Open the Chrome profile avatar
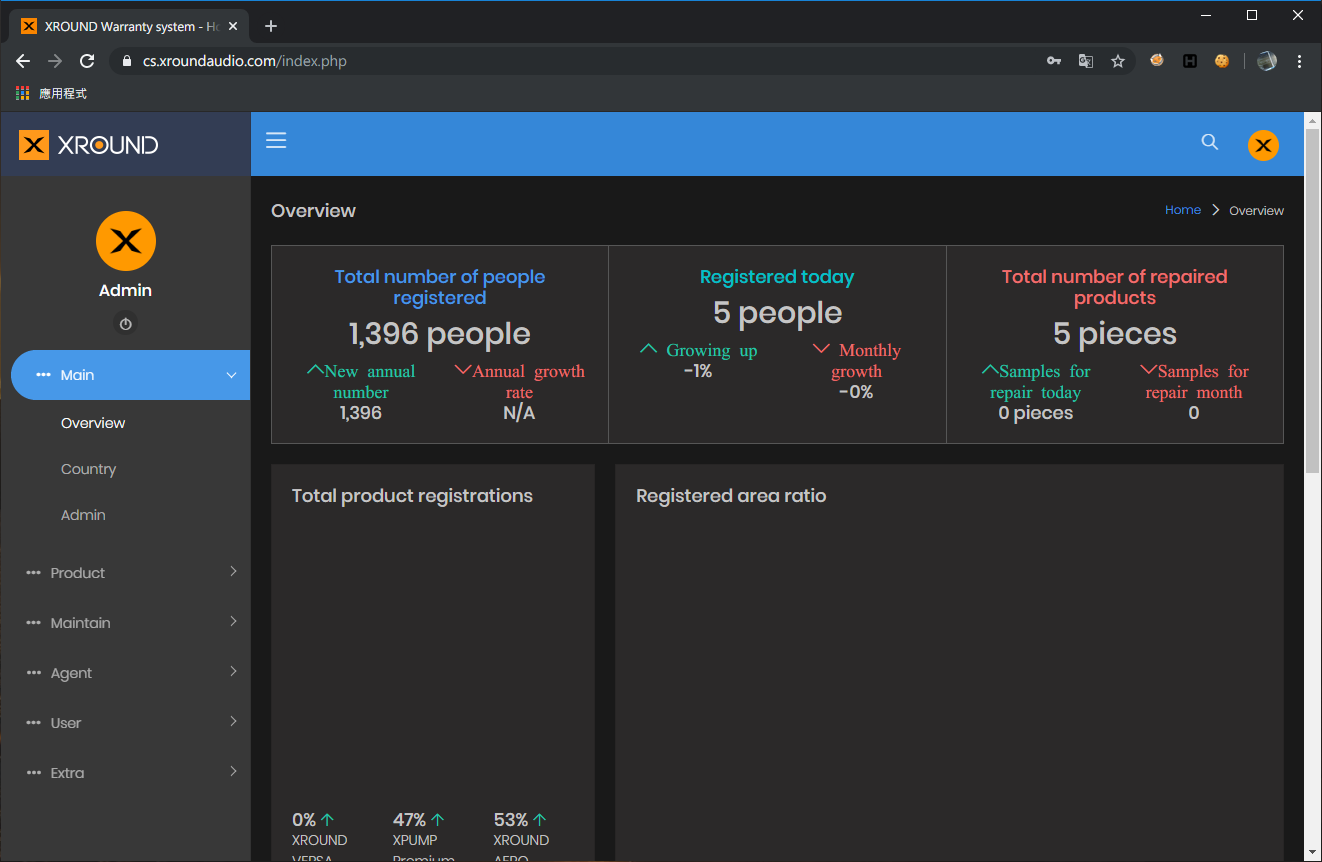1322x862 pixels. (1267, 61)
